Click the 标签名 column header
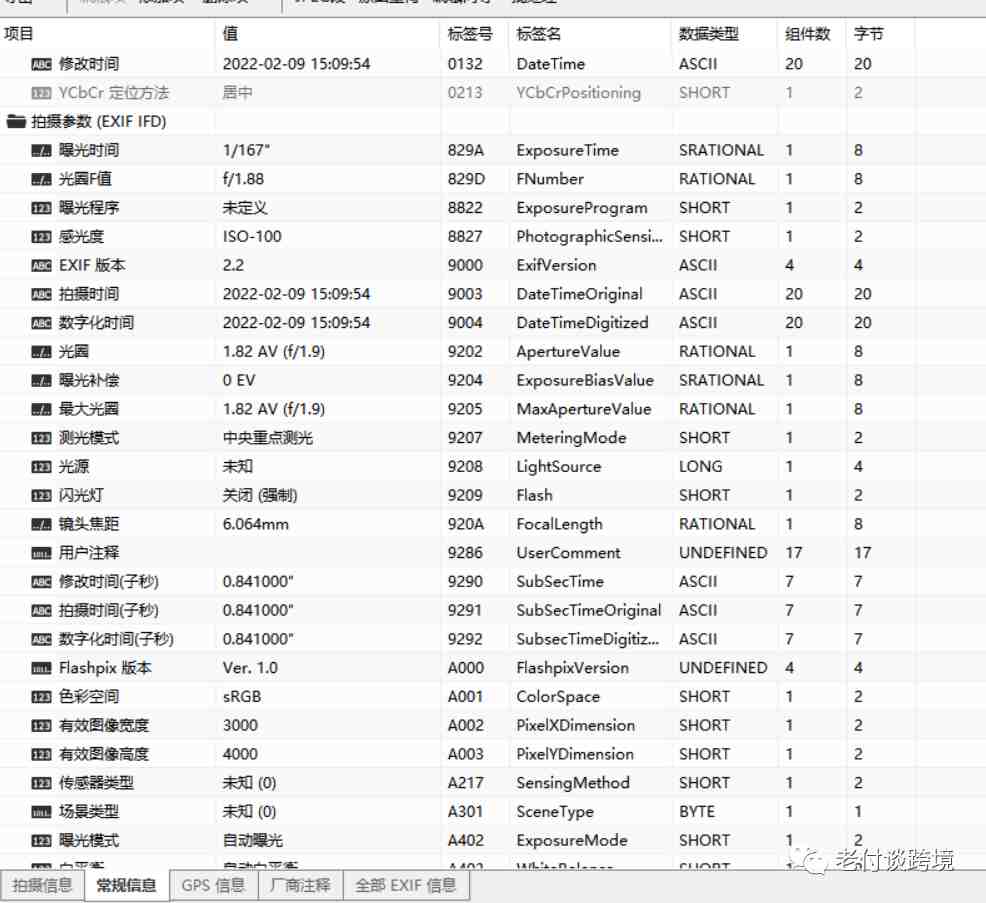The width and height of the screenshot is (986, 903). [x=590, y=34]
